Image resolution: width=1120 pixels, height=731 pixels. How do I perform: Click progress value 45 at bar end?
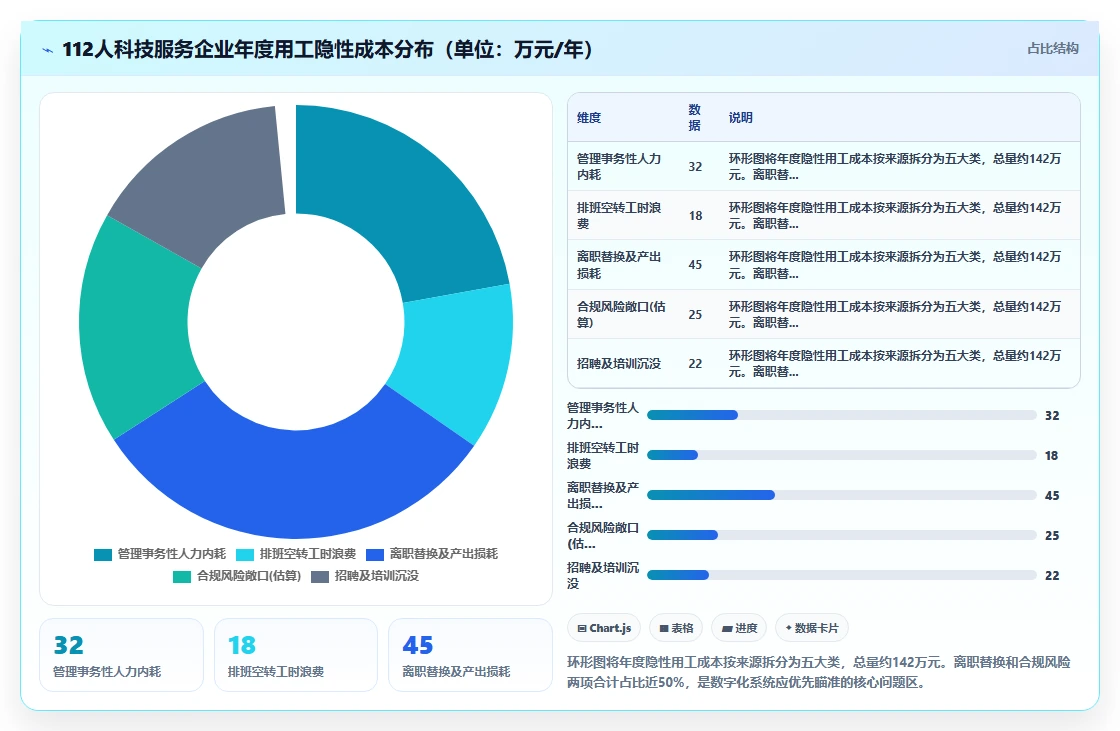[1051, 496]
